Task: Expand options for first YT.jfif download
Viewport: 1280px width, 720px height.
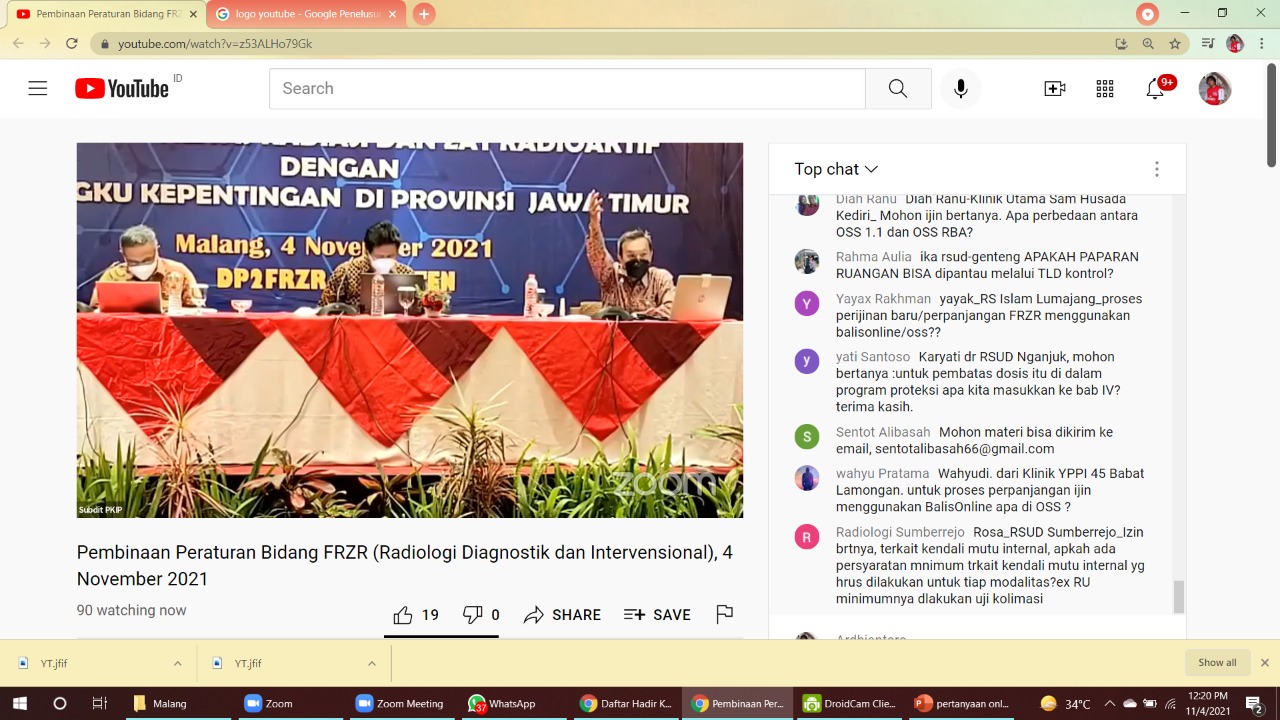Action: tap(178, 663)
